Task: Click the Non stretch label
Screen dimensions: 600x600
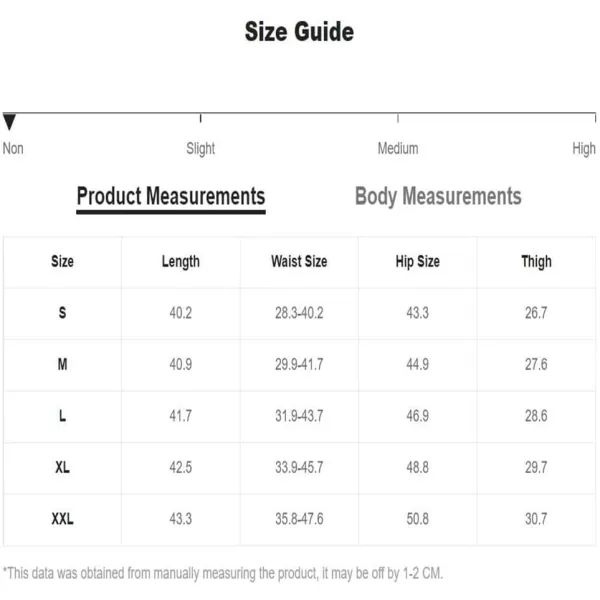Action: 13,148
